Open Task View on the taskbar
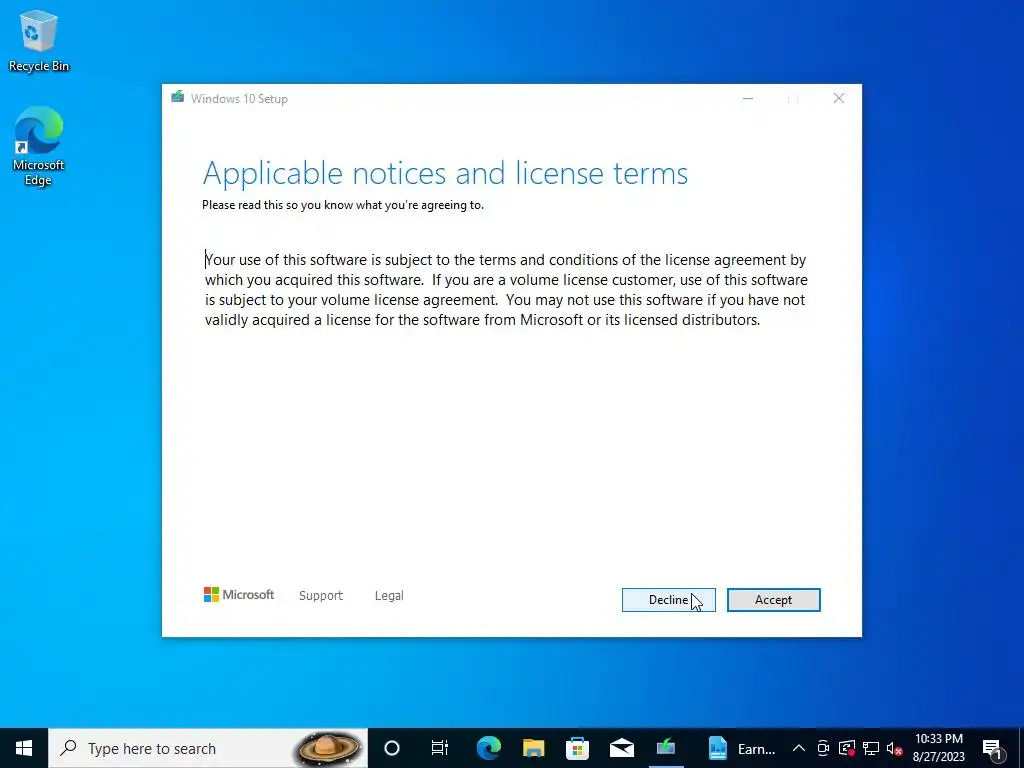 pyautogui.click(x=440, y=748)
